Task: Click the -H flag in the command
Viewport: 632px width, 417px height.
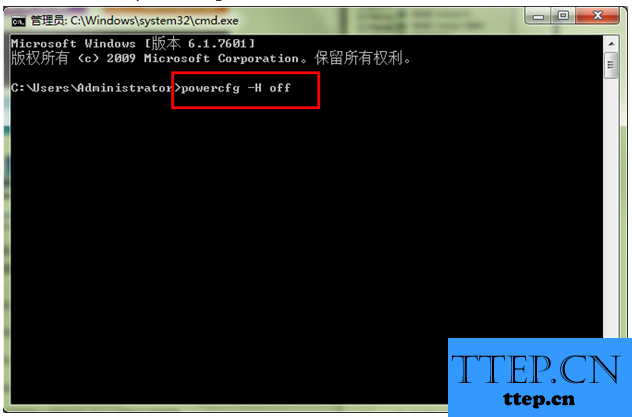Action: coord(254,87)
